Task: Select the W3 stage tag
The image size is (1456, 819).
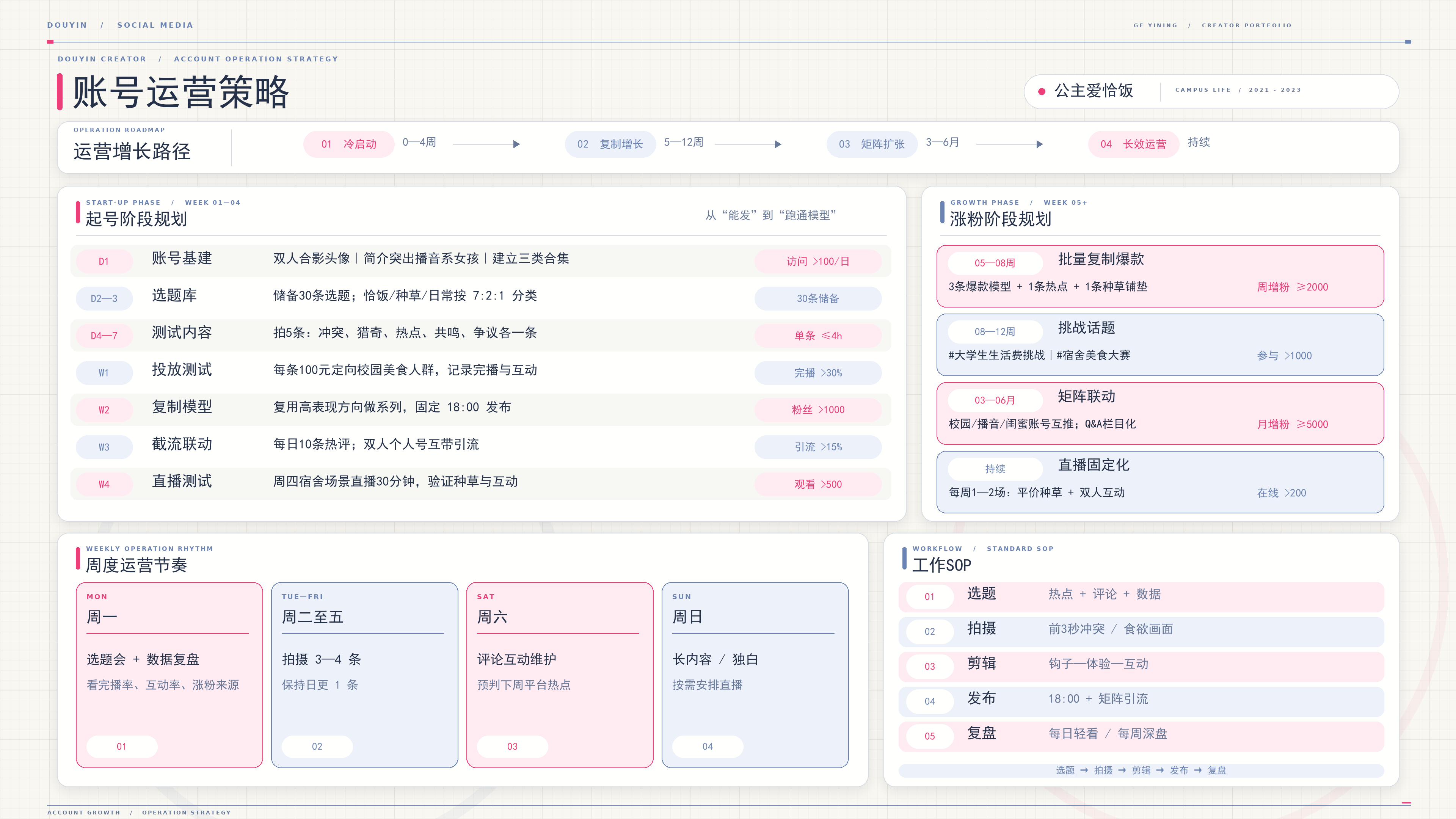Action: (104, 447)
